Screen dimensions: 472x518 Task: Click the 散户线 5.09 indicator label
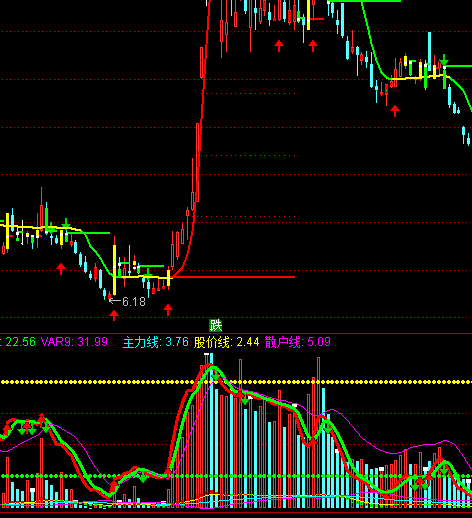(298, 342)
